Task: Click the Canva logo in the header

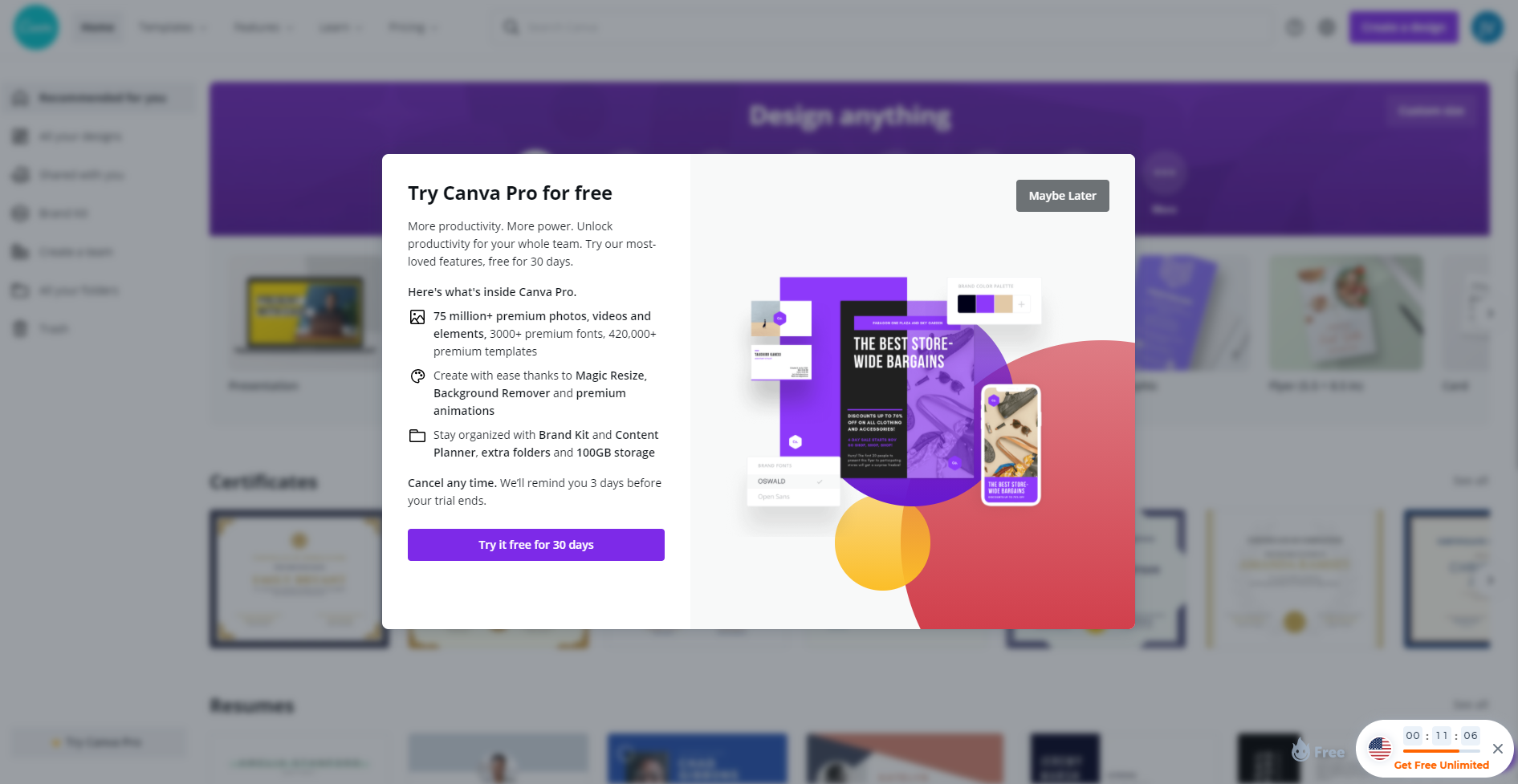Action: coord(36,27)
